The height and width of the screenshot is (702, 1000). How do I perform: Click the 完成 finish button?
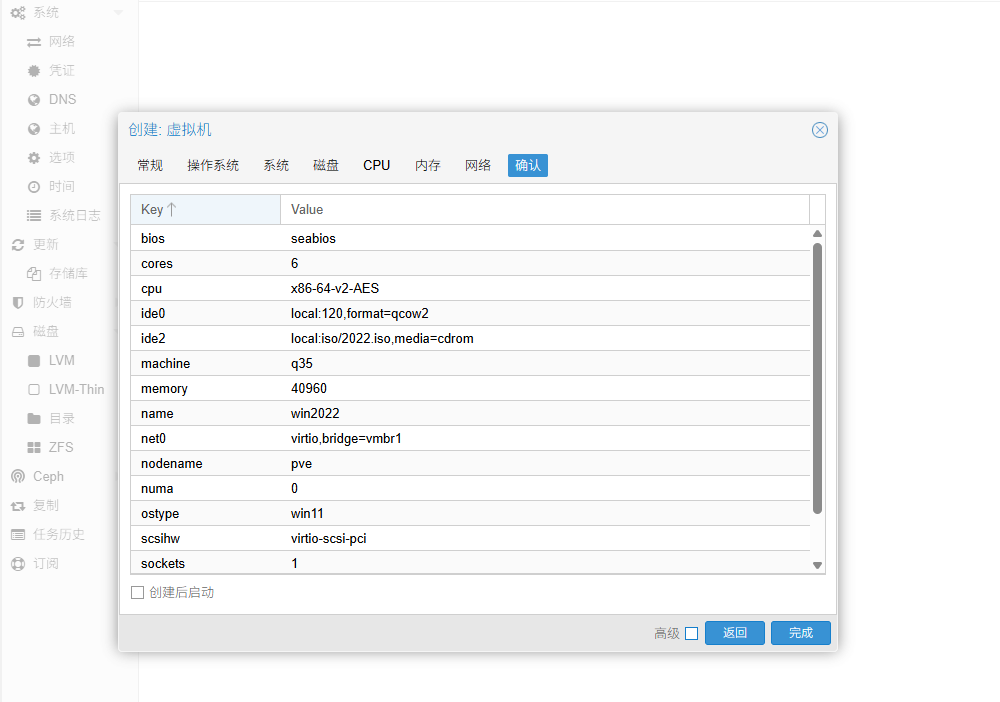(x=801, y=633)
